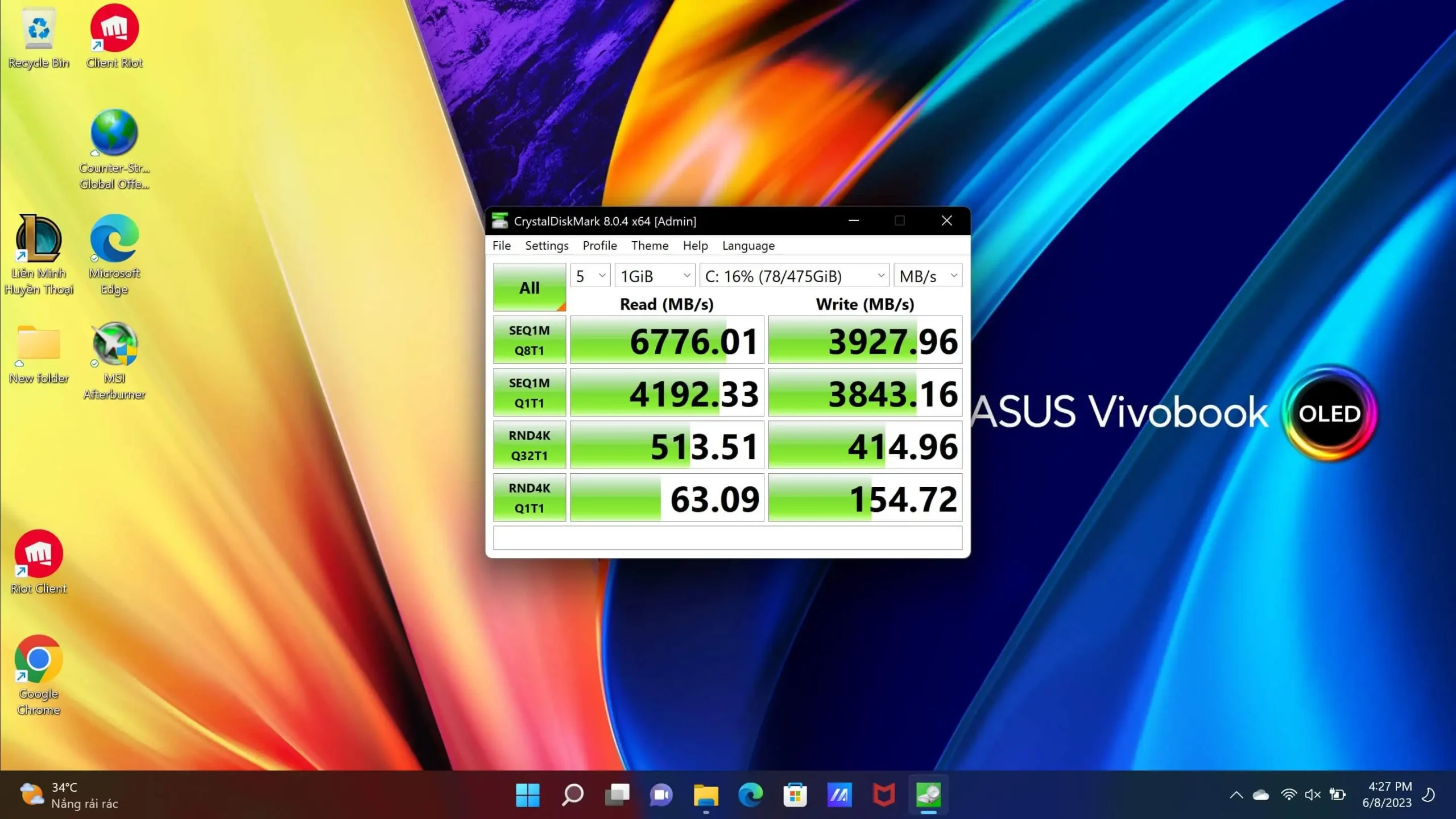Image resolution: width=1456 pixels, height=819 pixels.
Task: Open McAfee icon in the taskbar
Action: coord(884,795)
